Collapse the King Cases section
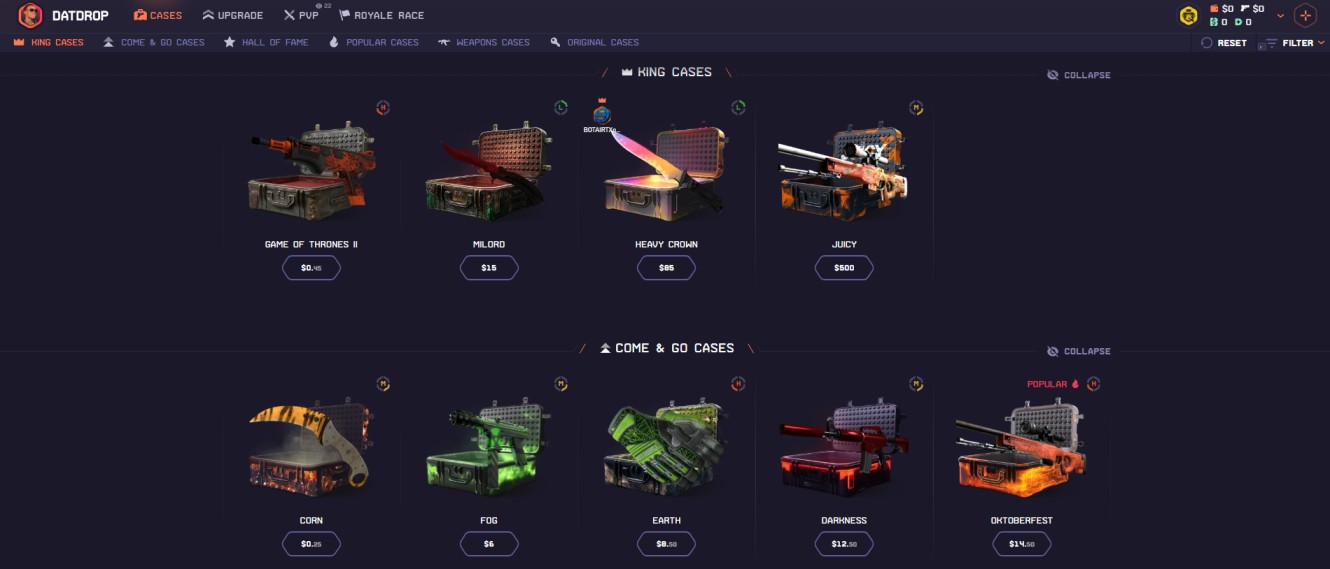The width and height of the screenshot is (1330, 569). 1078,75
